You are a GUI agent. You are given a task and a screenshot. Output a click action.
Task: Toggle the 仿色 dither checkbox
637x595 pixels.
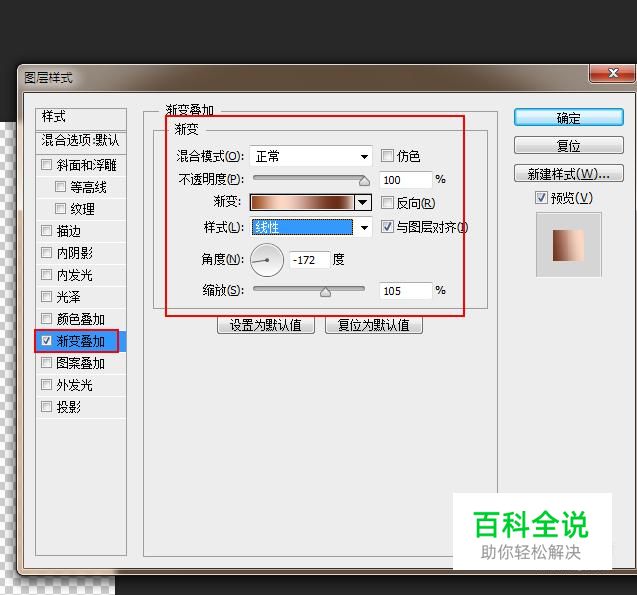[387, 155]
